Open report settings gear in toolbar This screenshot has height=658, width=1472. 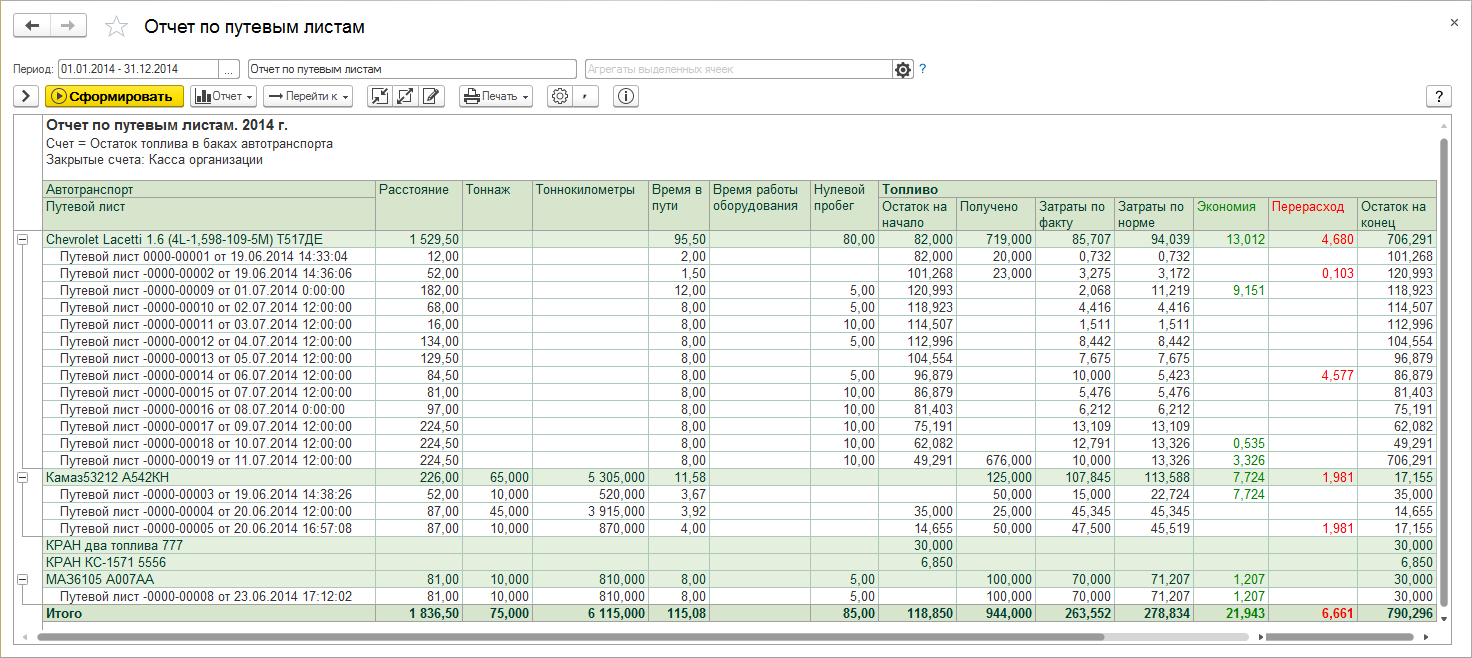560,96
